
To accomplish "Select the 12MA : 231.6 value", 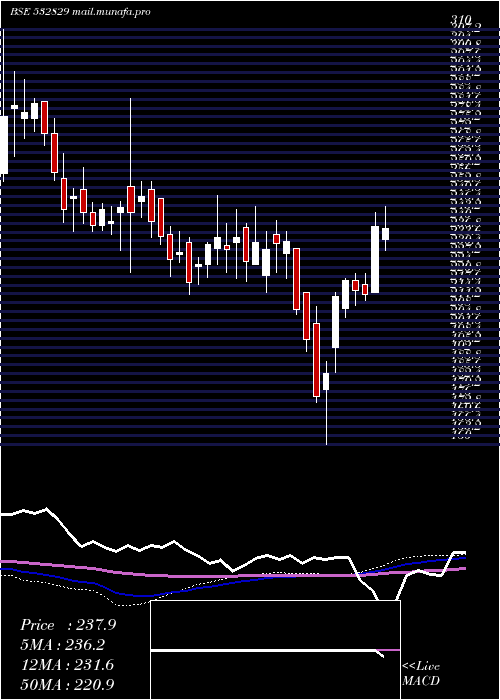I will pos(67,665).
